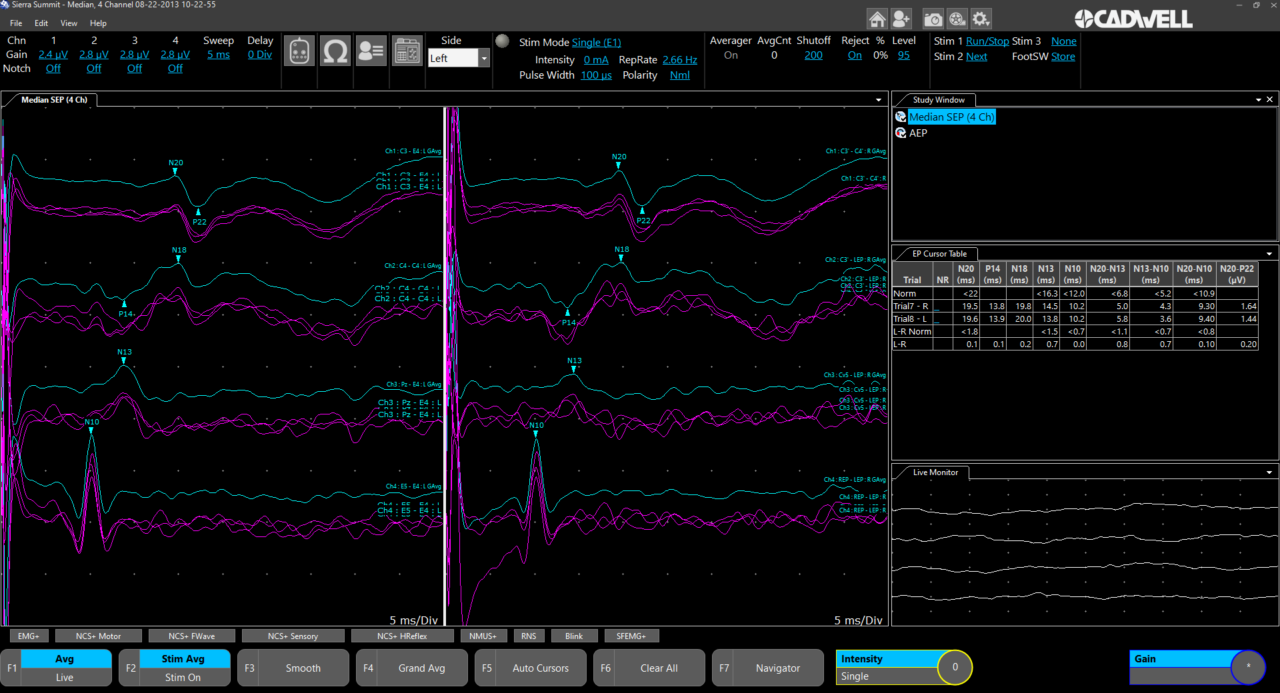The image size is (1280, 693).
Task: Select the stimulator remote control icon
Action: coord(299,50)
